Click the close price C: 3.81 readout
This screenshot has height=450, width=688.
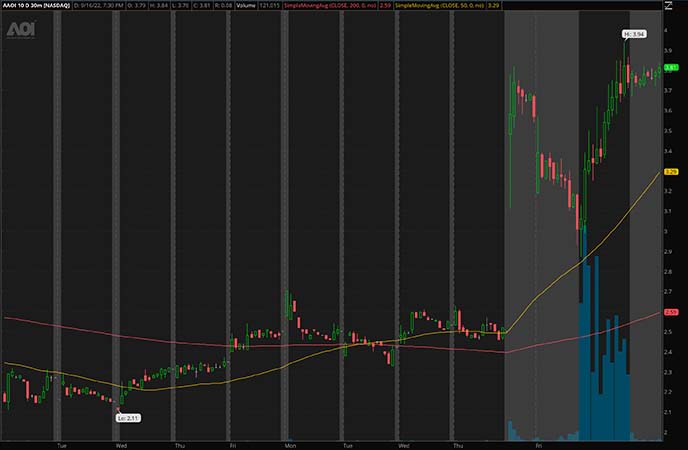[202, 6]
